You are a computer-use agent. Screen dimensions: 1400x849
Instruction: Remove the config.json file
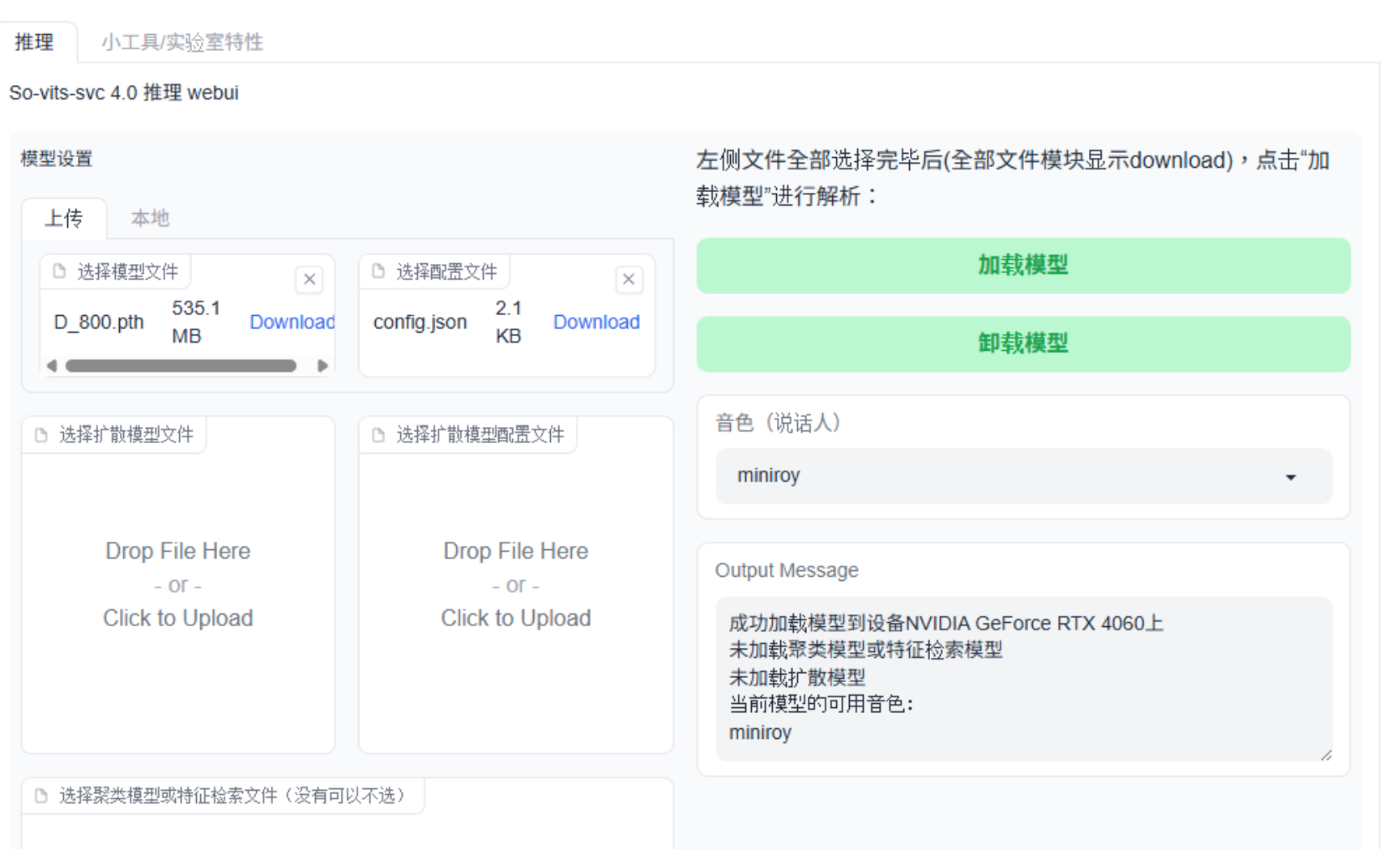coord(628,279)
